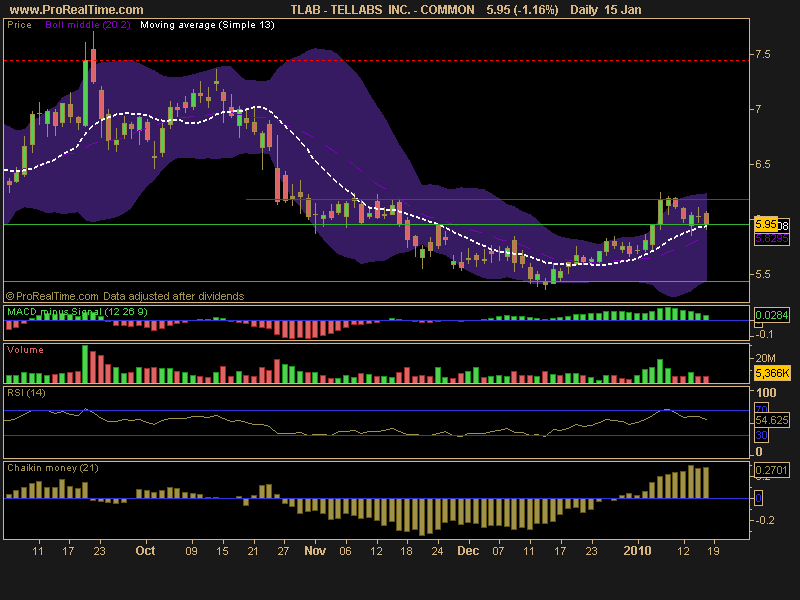The height and width of the screenshot is (600, 800).
Task: Click the 54.625 RSI value tag
Action: pos(771,420)
